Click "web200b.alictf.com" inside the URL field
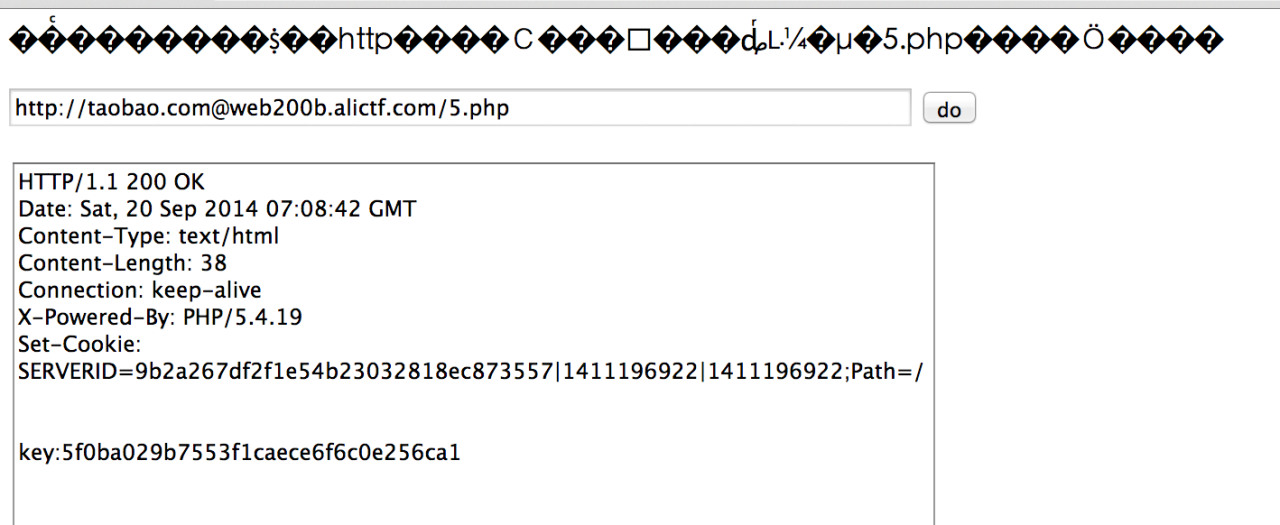1280x525 pixels. [324, 108]
